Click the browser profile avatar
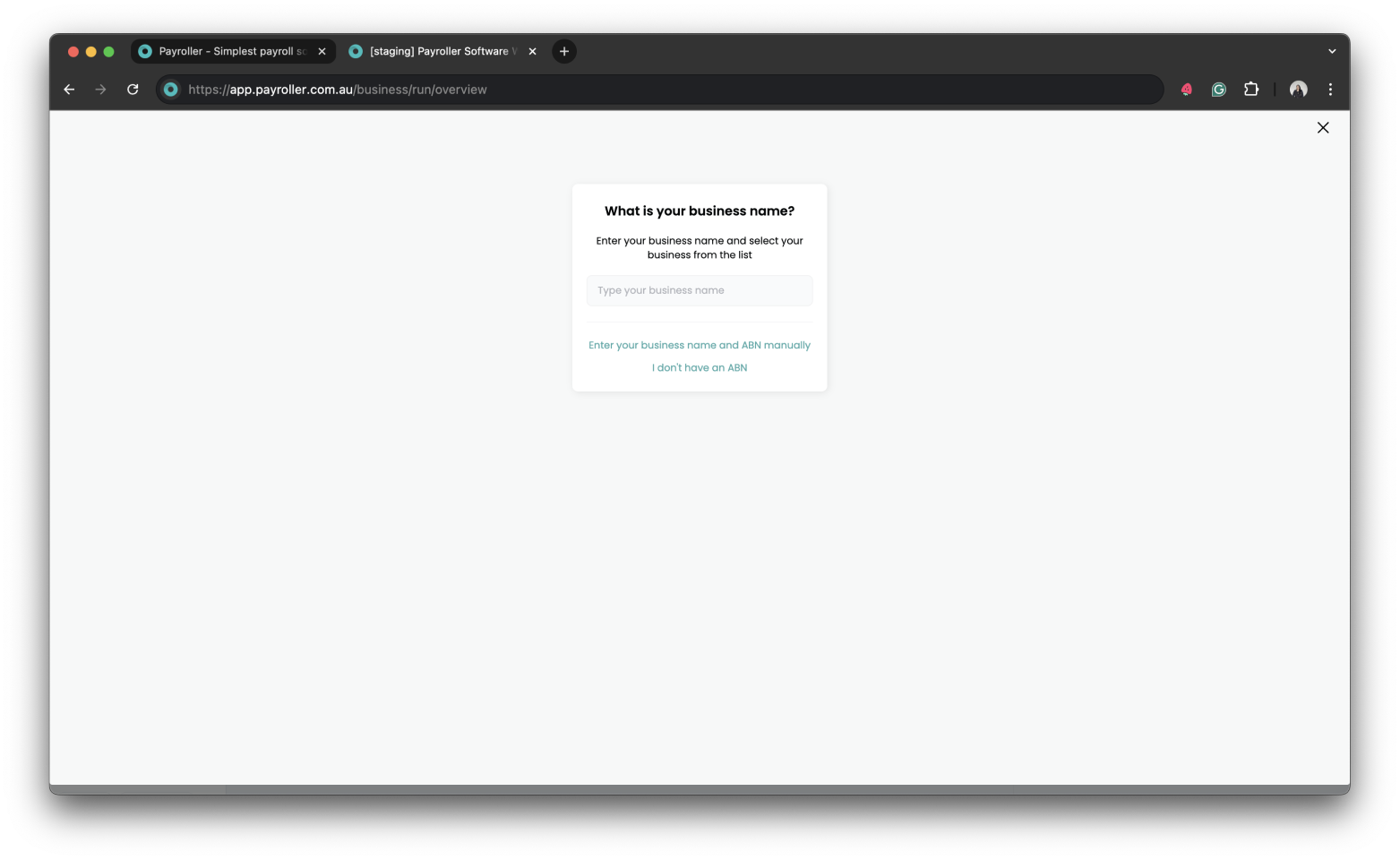1400x860 pixels. 1298,89
